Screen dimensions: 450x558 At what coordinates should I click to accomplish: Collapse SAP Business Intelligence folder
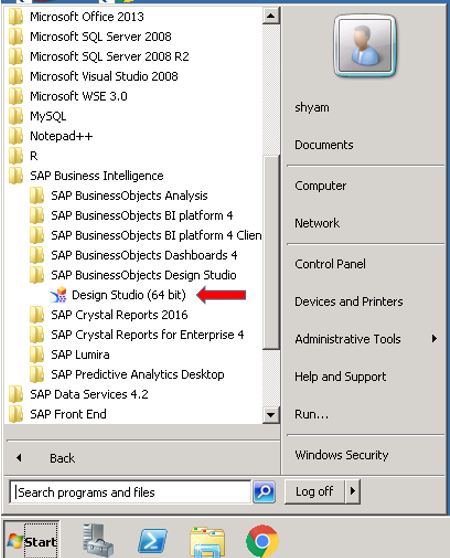86,176
